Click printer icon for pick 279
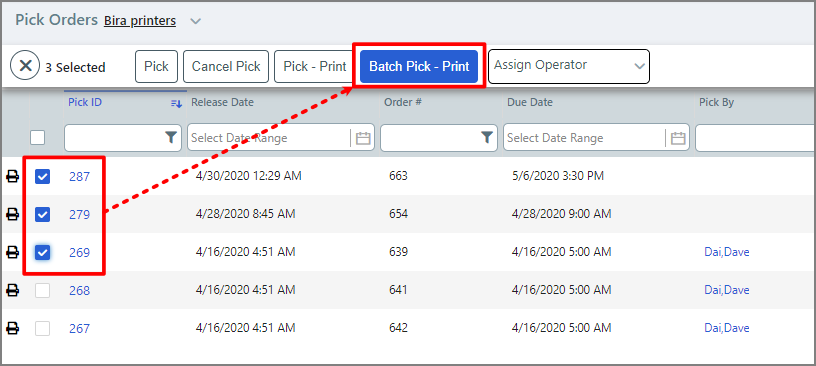Screen dimensions: 816x366 point(12,214)
